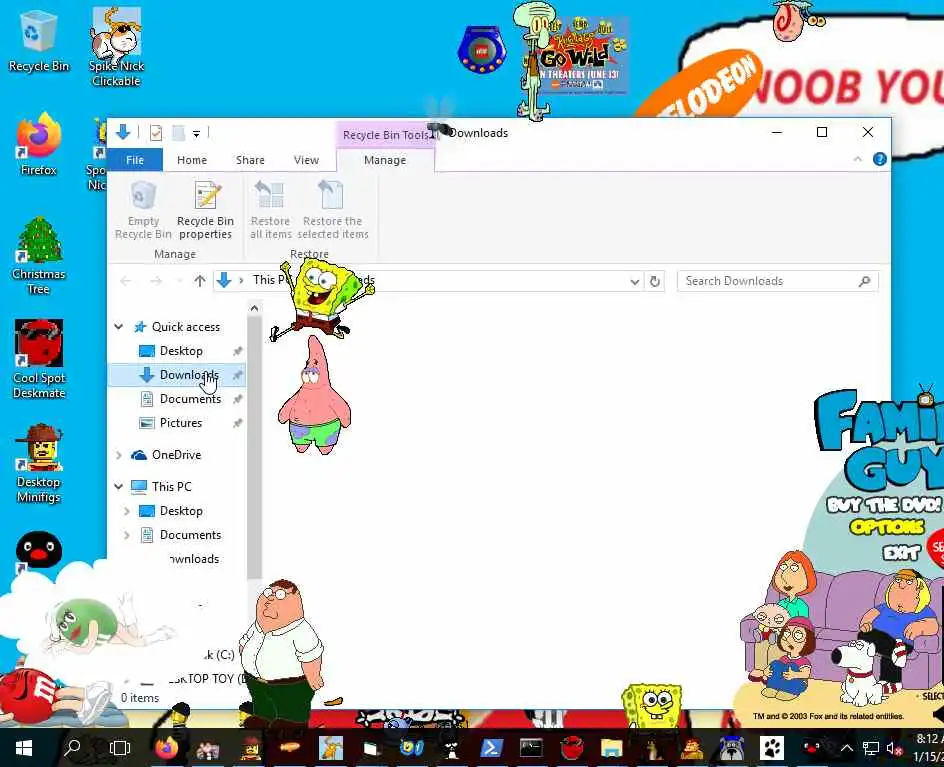
Task: Click OPTIONS in the Family Guy panel
Action: pos(887,527)
